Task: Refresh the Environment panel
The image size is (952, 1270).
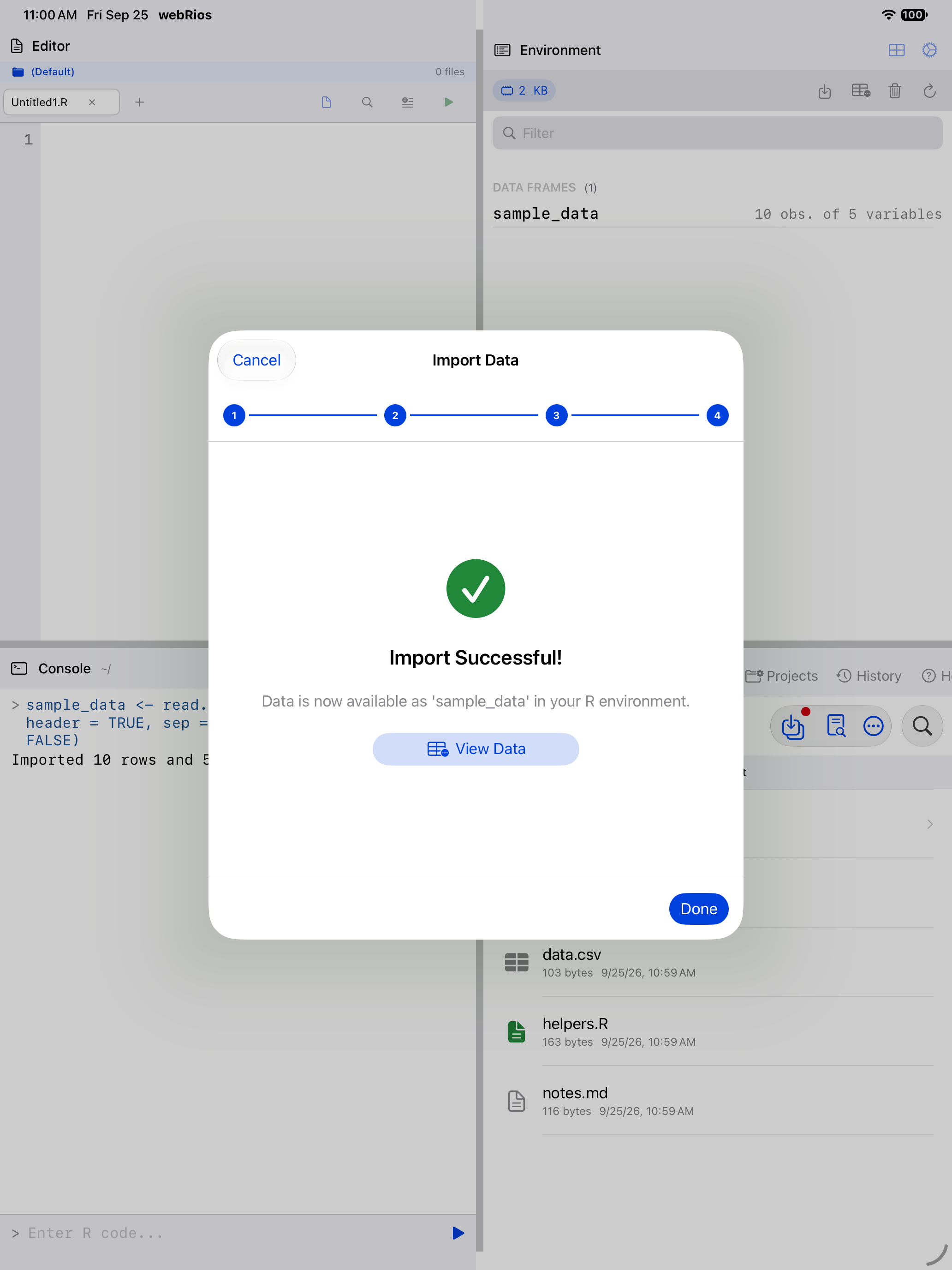Action: click(929, 91)
